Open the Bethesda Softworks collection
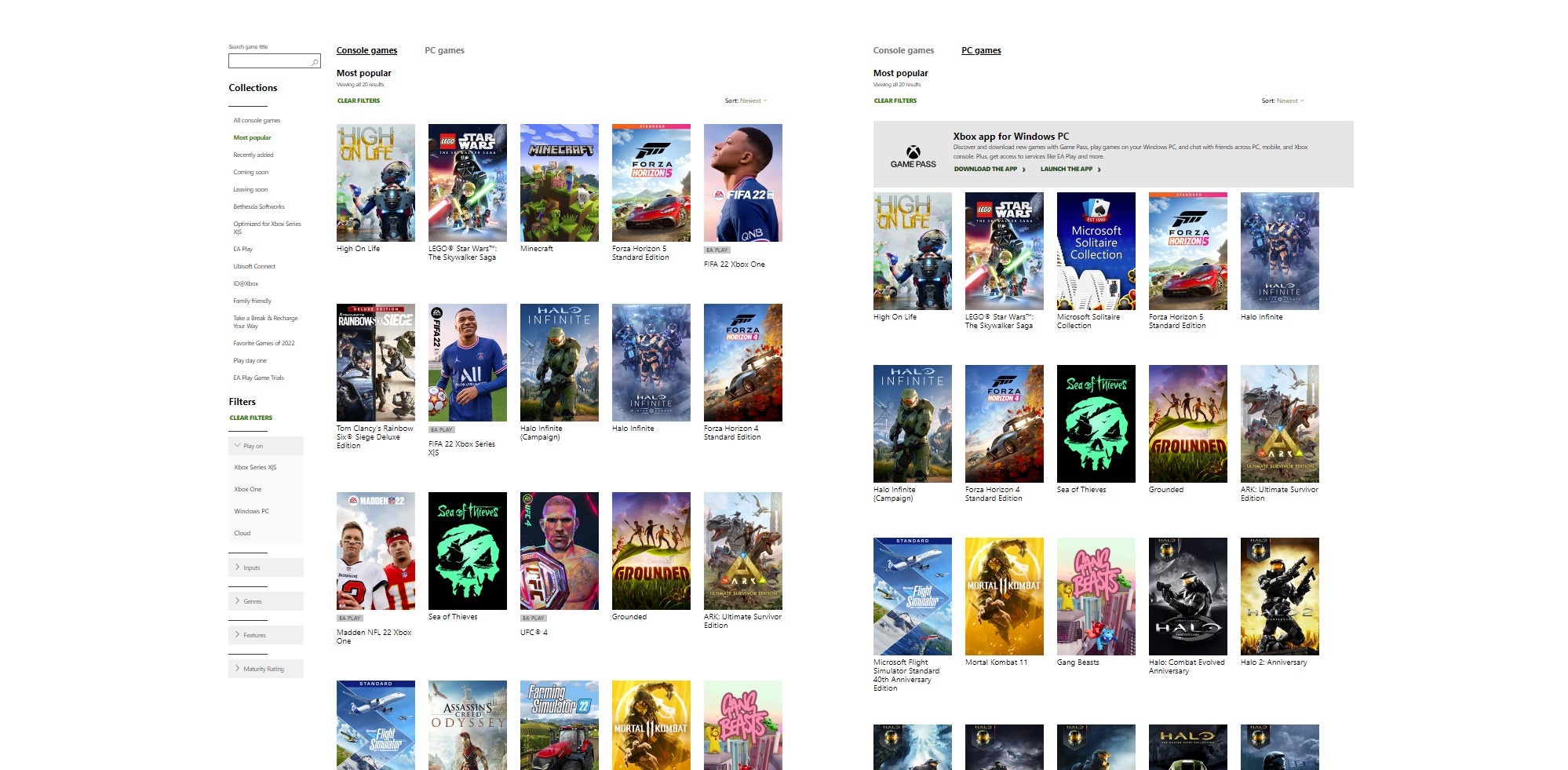This screenshot has height=770, width=1568. (x=259, y=206)
